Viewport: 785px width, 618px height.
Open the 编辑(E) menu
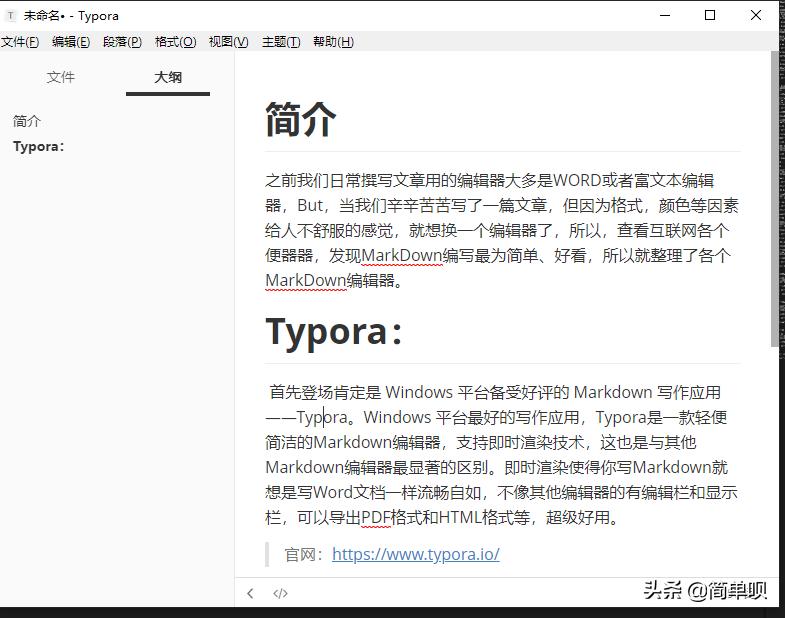coord(71,42)
